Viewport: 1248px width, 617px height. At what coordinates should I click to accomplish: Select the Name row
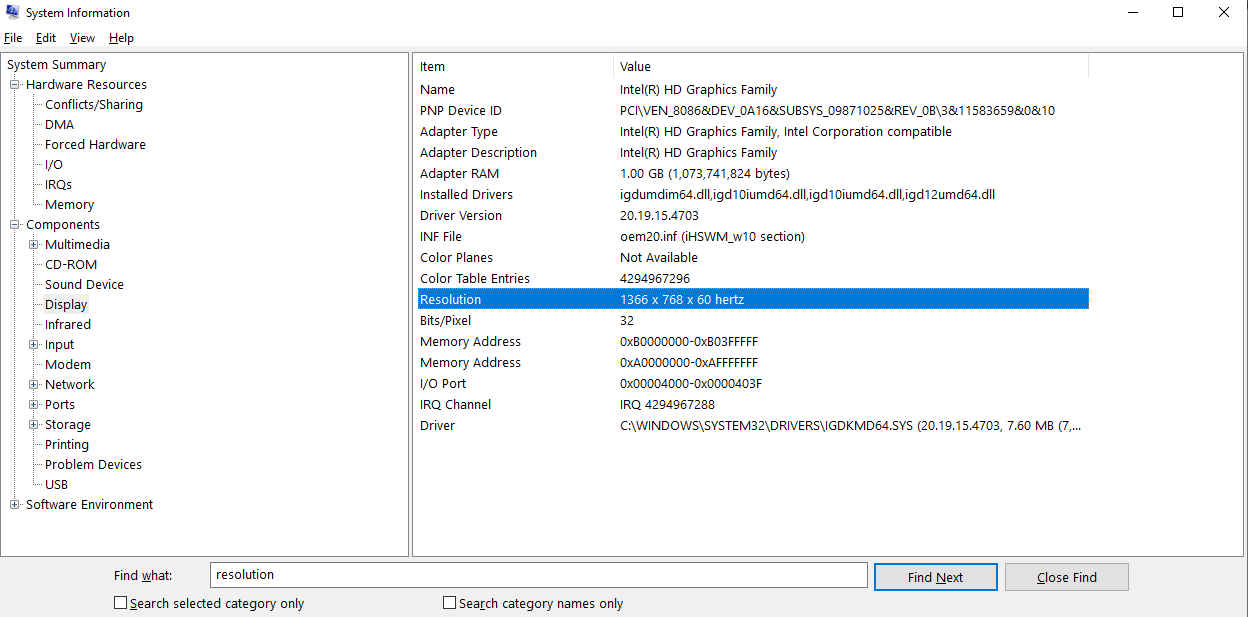pyautogui.click(x=753, y=90)
